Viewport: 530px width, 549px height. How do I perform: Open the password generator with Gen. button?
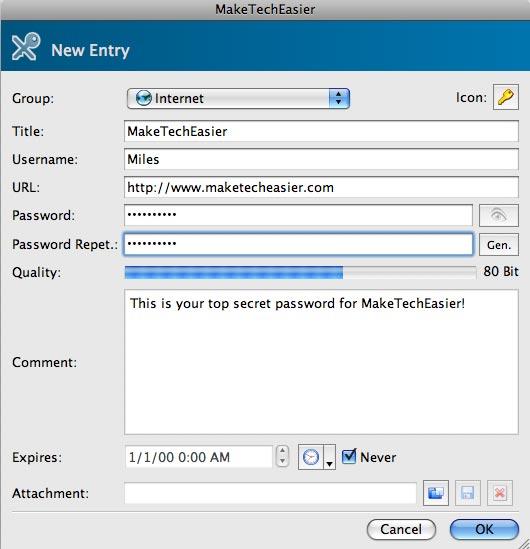point(498,245)
